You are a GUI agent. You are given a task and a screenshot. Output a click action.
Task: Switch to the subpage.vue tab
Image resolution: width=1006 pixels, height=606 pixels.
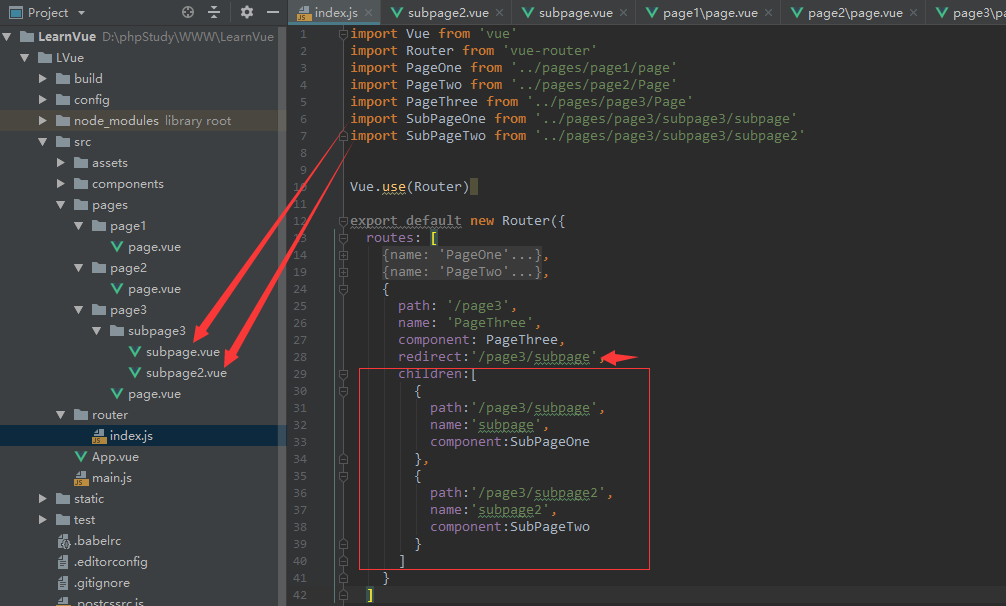[575, 13]
